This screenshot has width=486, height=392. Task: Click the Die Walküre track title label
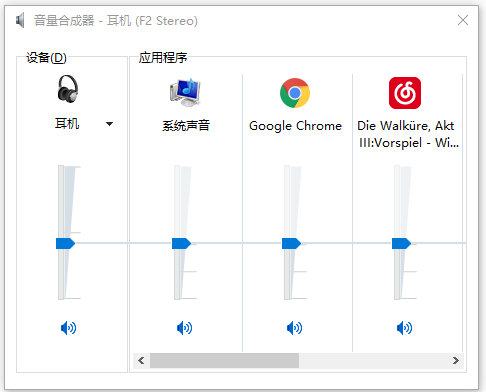point(407,134)
